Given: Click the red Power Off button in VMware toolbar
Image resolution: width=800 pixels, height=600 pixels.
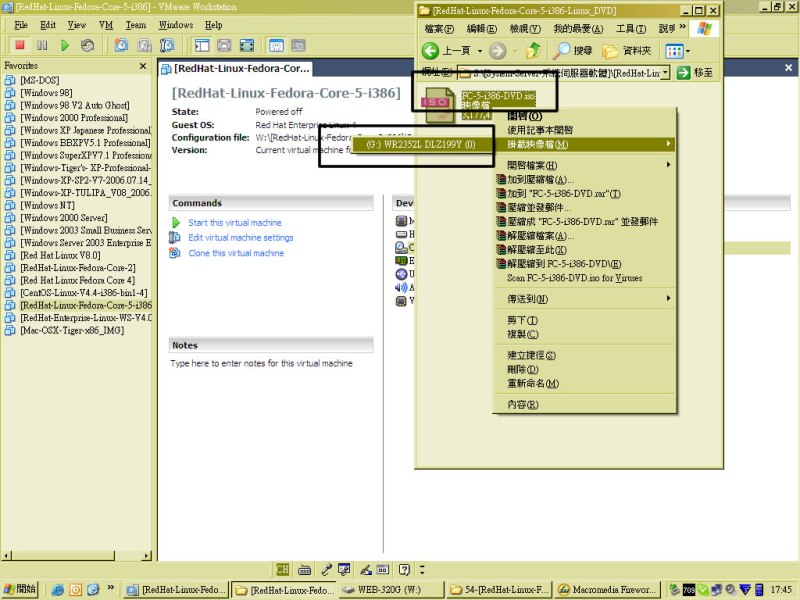Looking at the screenshot, I should pos(20,45).
